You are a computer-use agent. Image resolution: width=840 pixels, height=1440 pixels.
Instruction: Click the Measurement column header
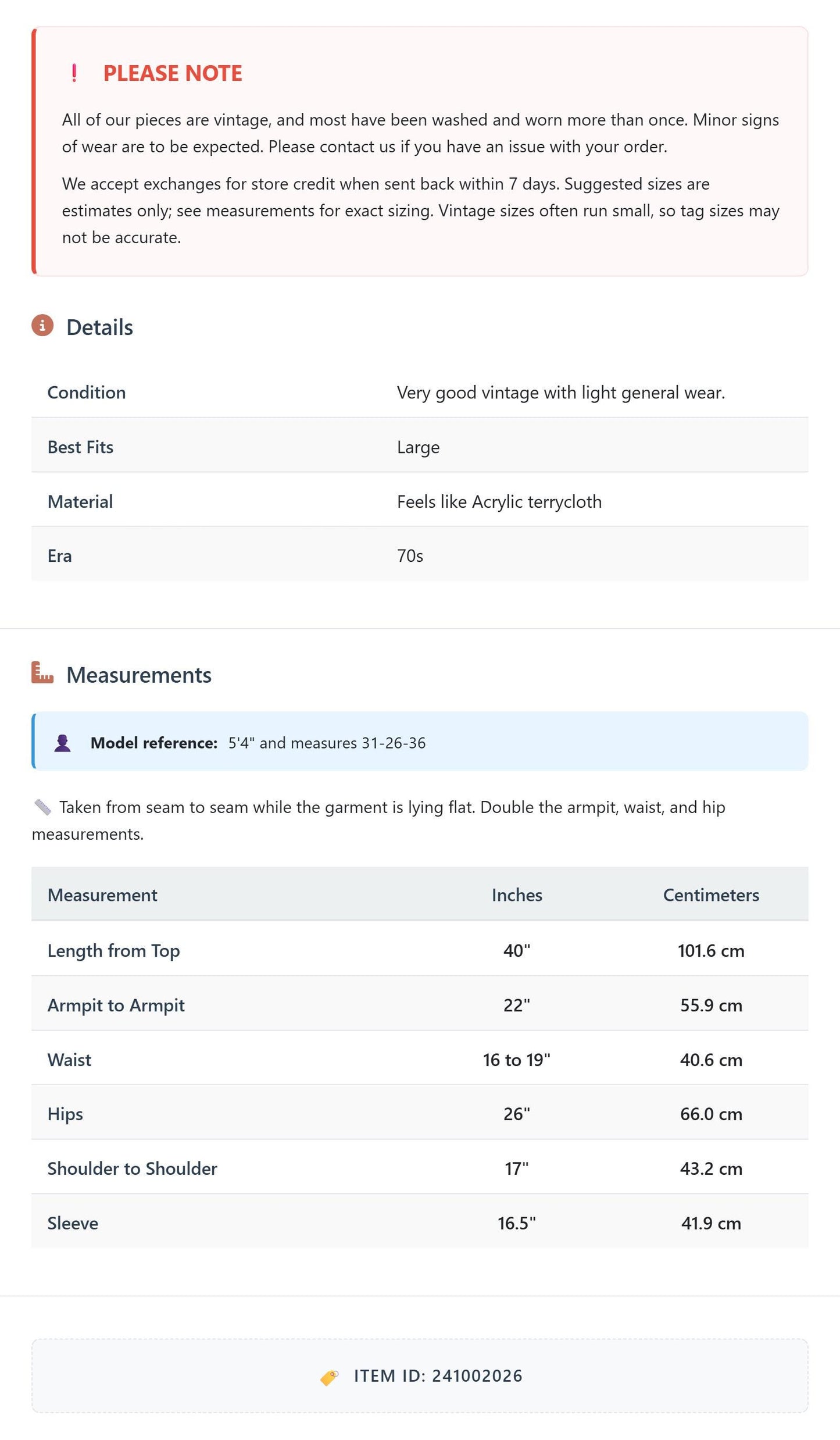102,895
